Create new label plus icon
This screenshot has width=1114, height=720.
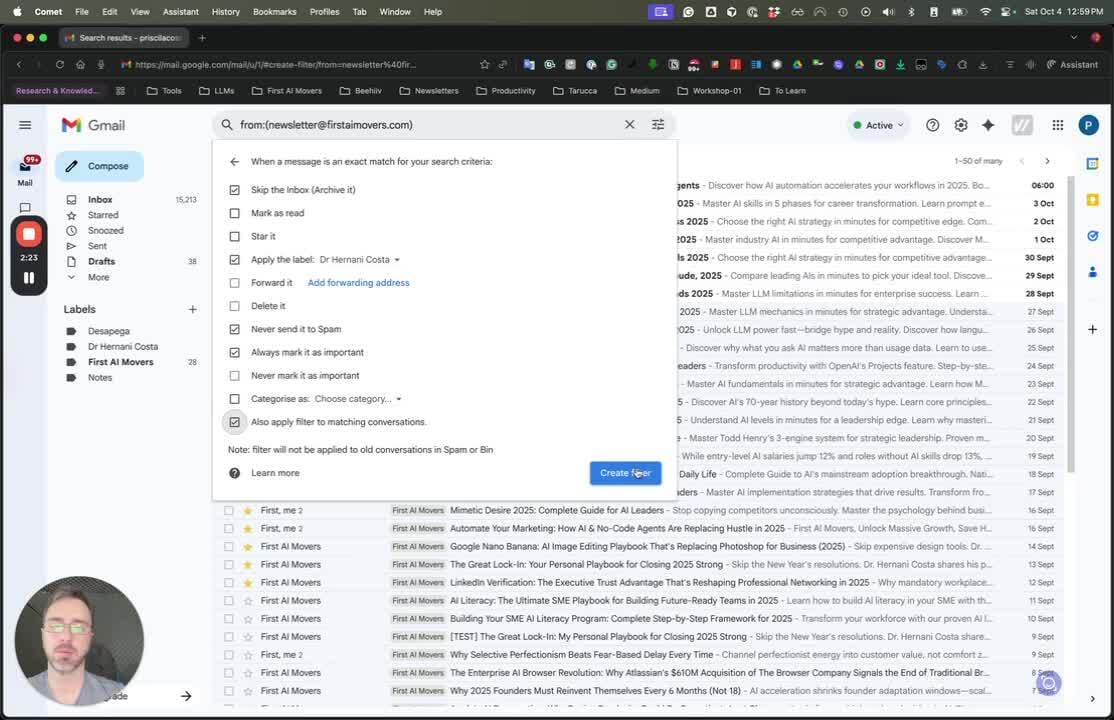pos(193,309)
